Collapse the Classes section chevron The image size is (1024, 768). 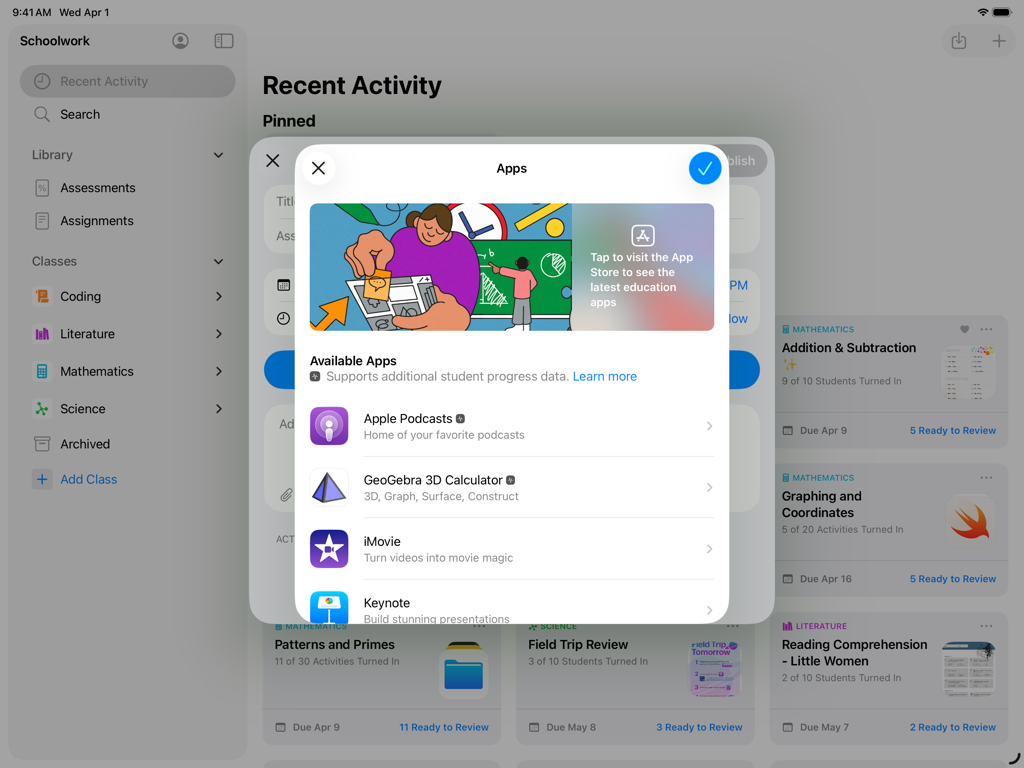coord(218,261)
